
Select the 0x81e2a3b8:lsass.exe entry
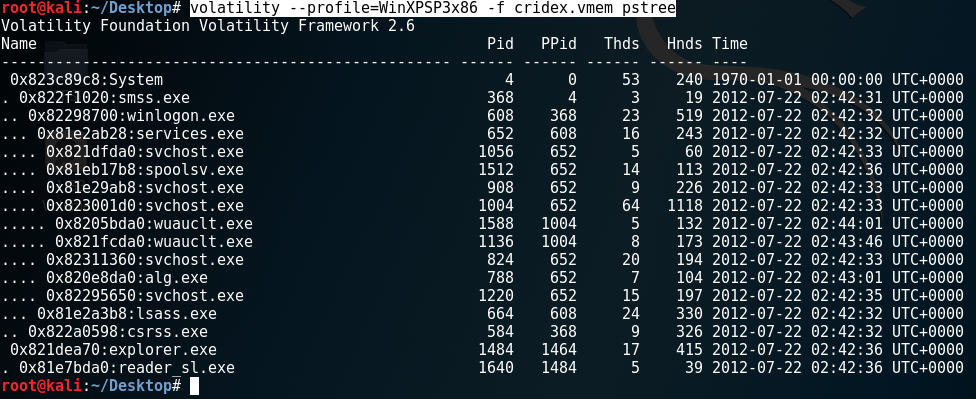[127, 314]
